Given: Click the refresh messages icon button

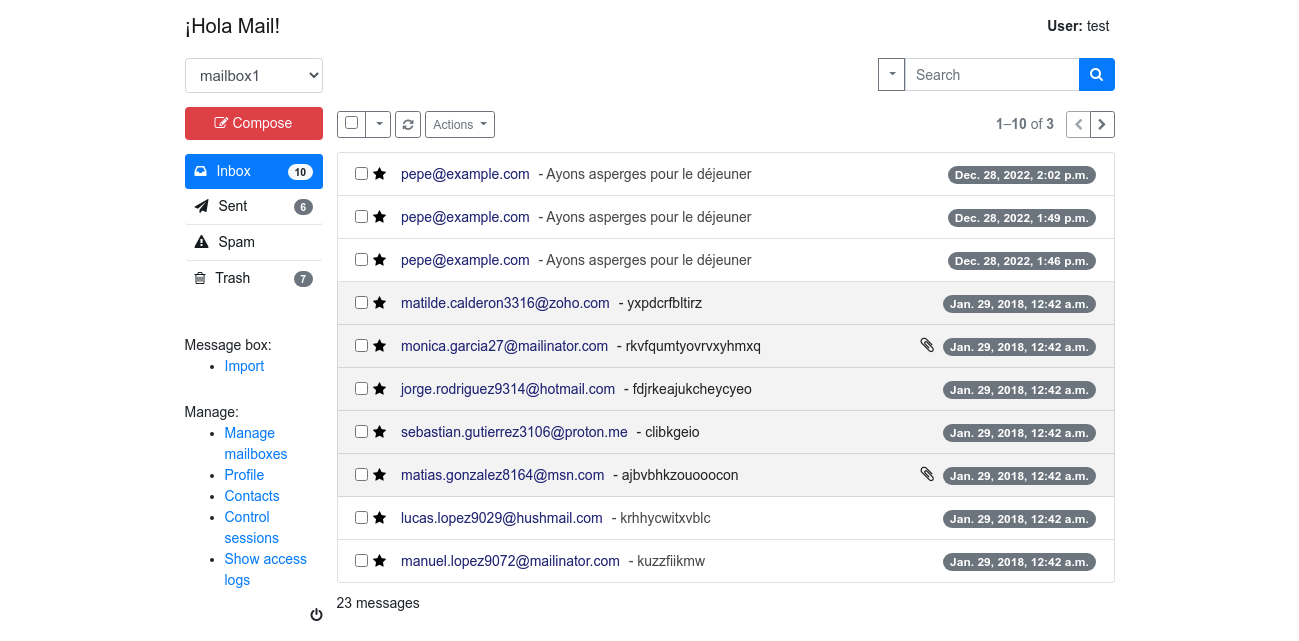Looking at the screenshot, I should [407, 124].
